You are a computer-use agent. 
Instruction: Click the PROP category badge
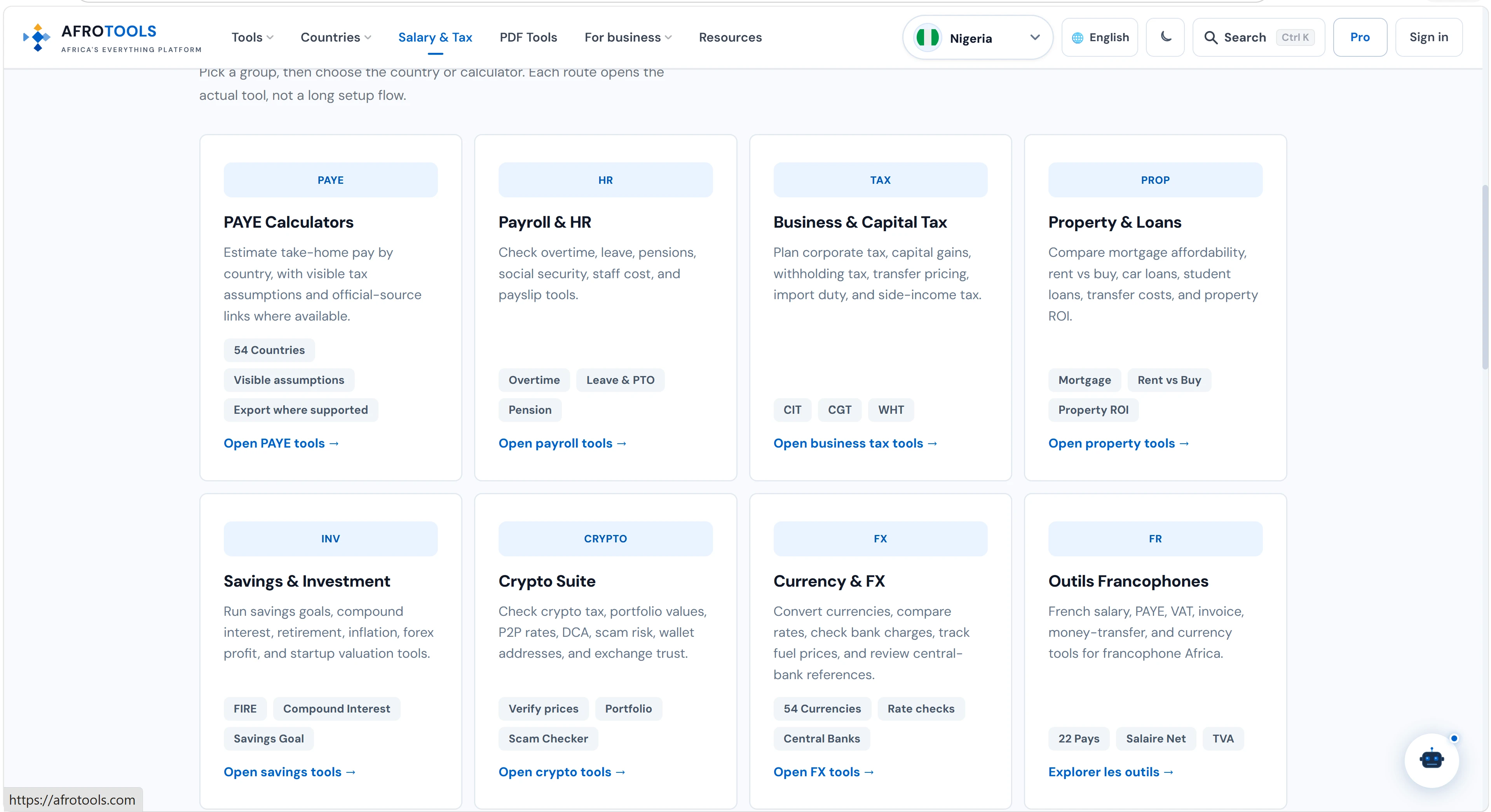pos(1155,180)
